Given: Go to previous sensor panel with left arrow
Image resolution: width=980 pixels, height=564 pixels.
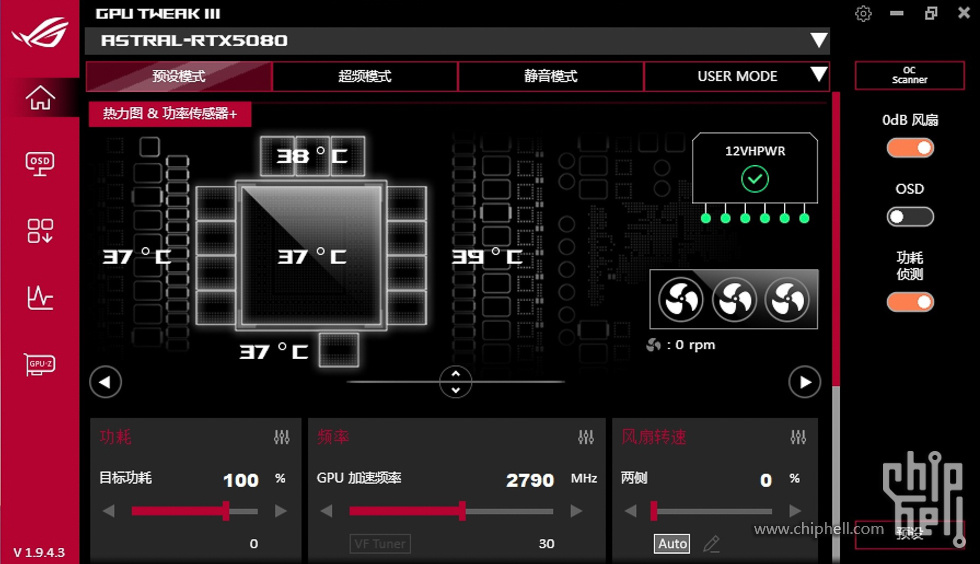Looking at the screenshot, I should (105, 382).
